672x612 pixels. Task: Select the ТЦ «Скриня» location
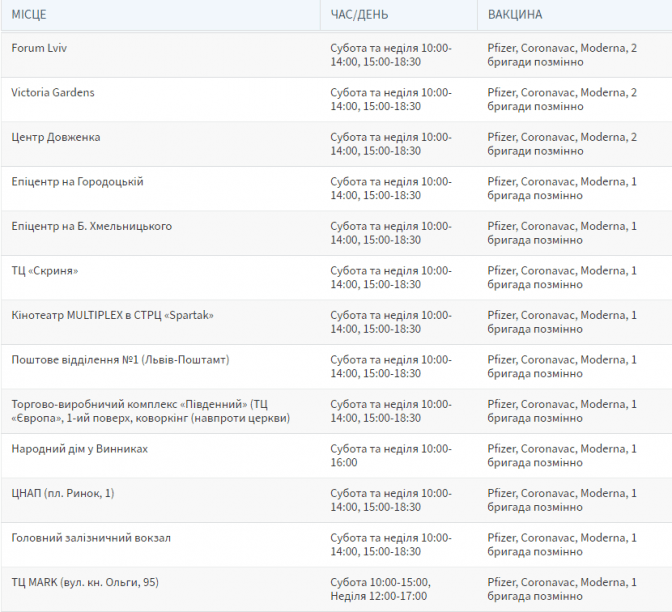click(45, 270)
